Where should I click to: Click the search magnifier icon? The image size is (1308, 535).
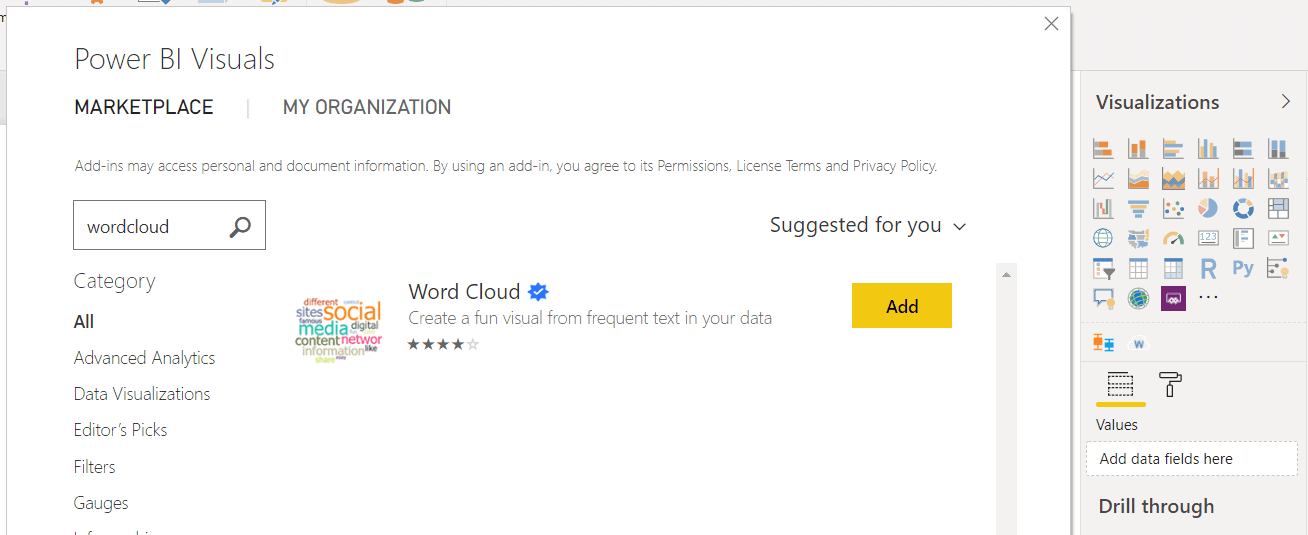pos(240,227)
